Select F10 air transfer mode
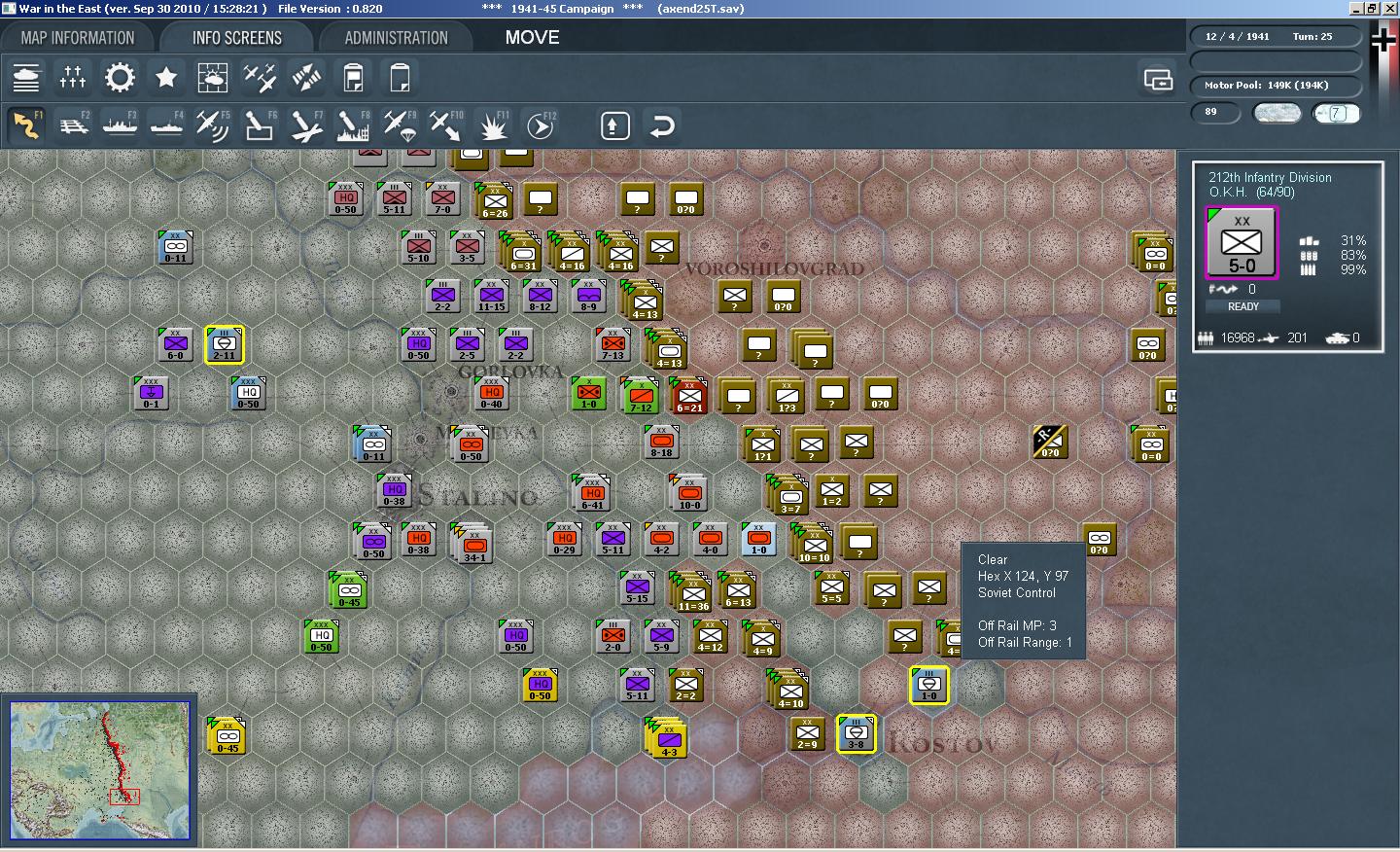Image resolution: width=1400 pixels, height=852 pixels. (x=446, y=125)
